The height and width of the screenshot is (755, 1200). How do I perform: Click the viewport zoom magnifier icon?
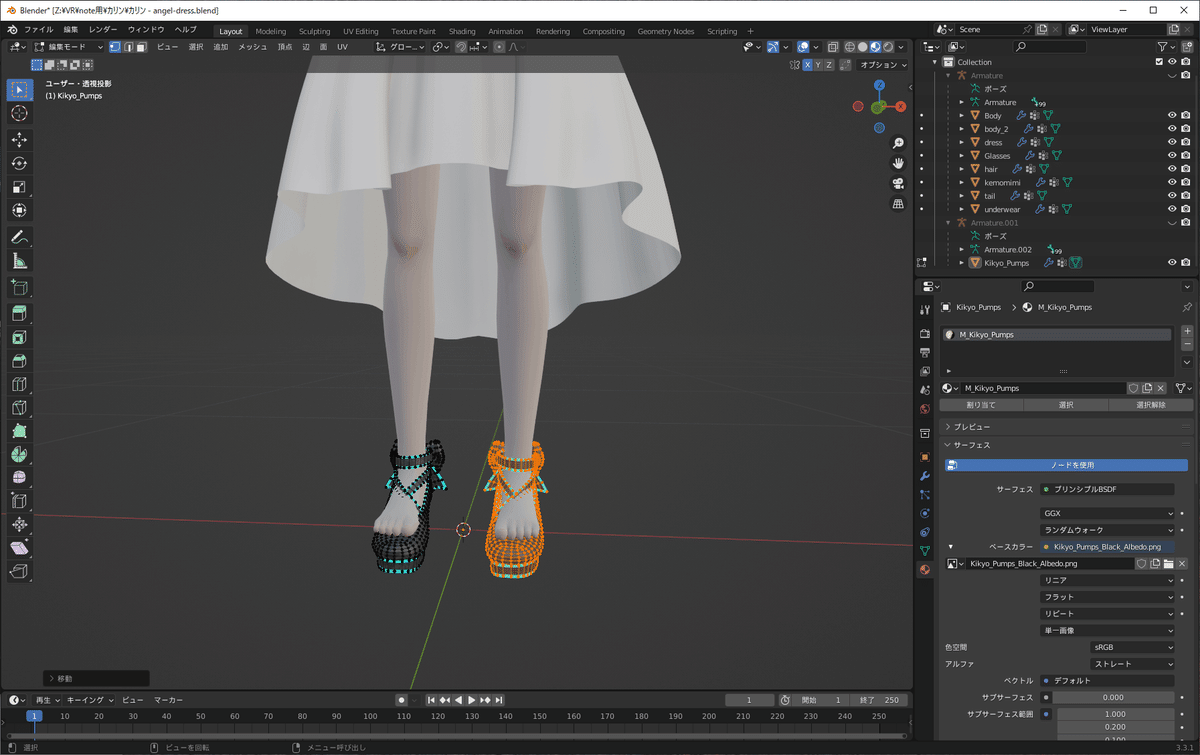(898, 143)
